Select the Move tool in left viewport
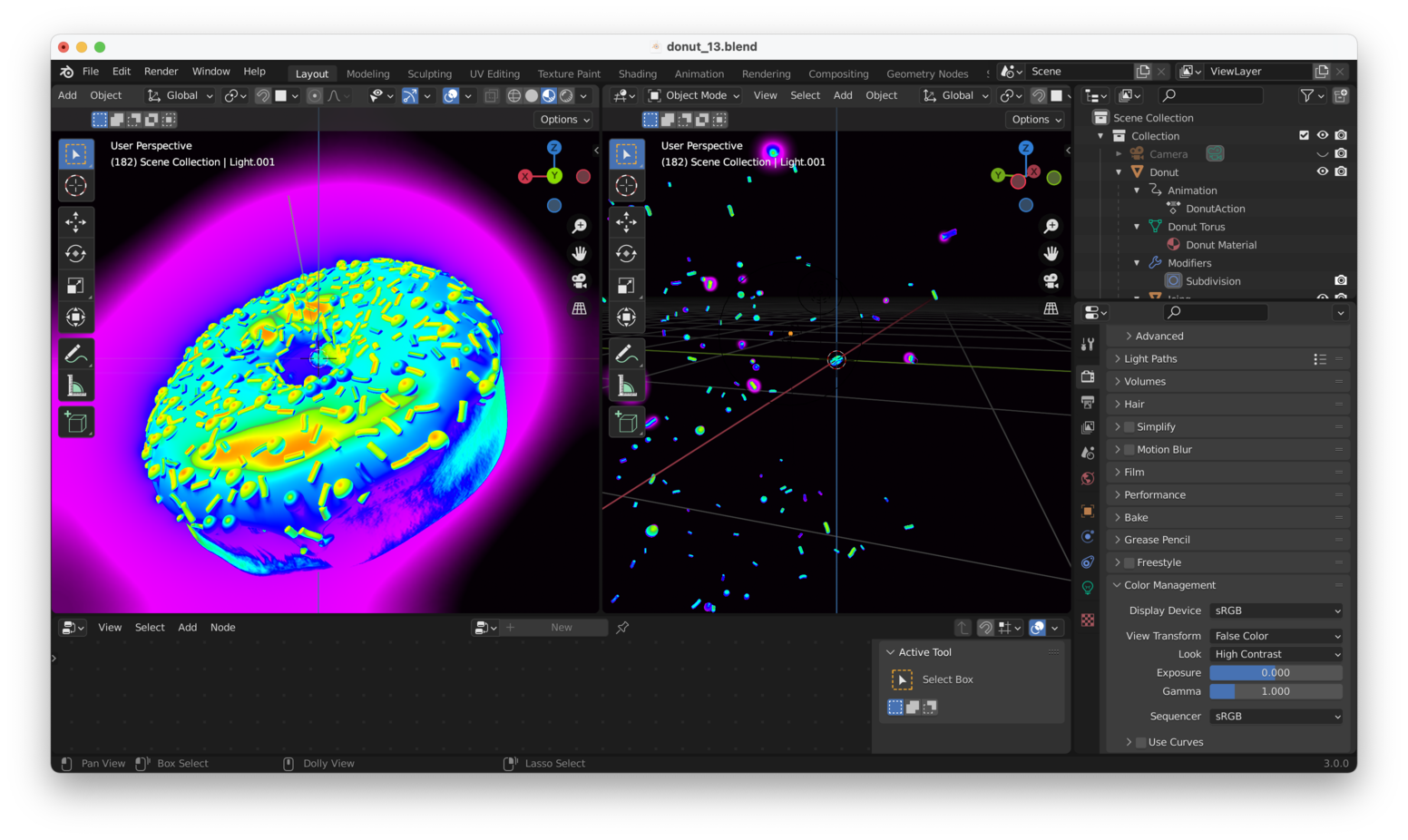Viewport: 1408px width, 840px height. click(x=76, y=222)
